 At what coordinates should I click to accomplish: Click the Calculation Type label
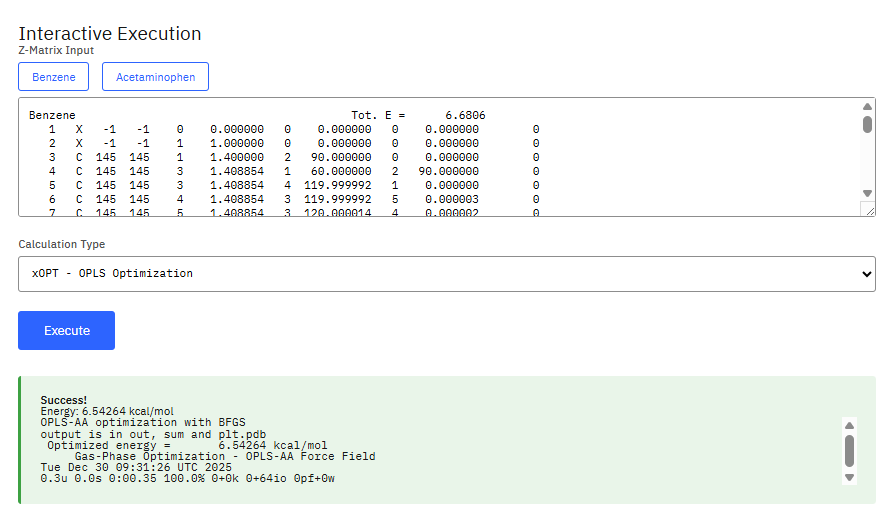[x=62, y=244]
